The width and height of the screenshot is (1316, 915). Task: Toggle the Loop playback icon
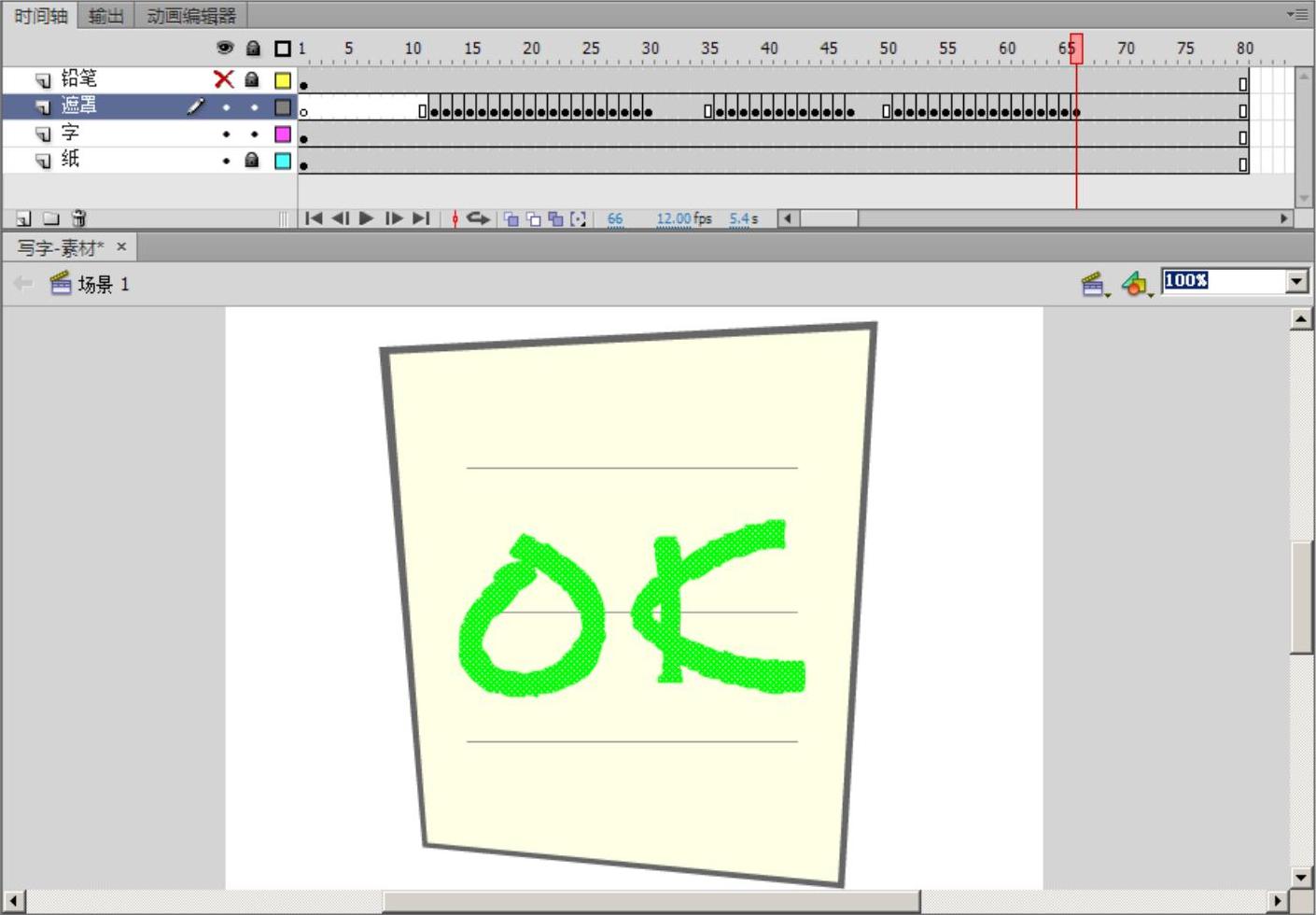pos(478,218)
